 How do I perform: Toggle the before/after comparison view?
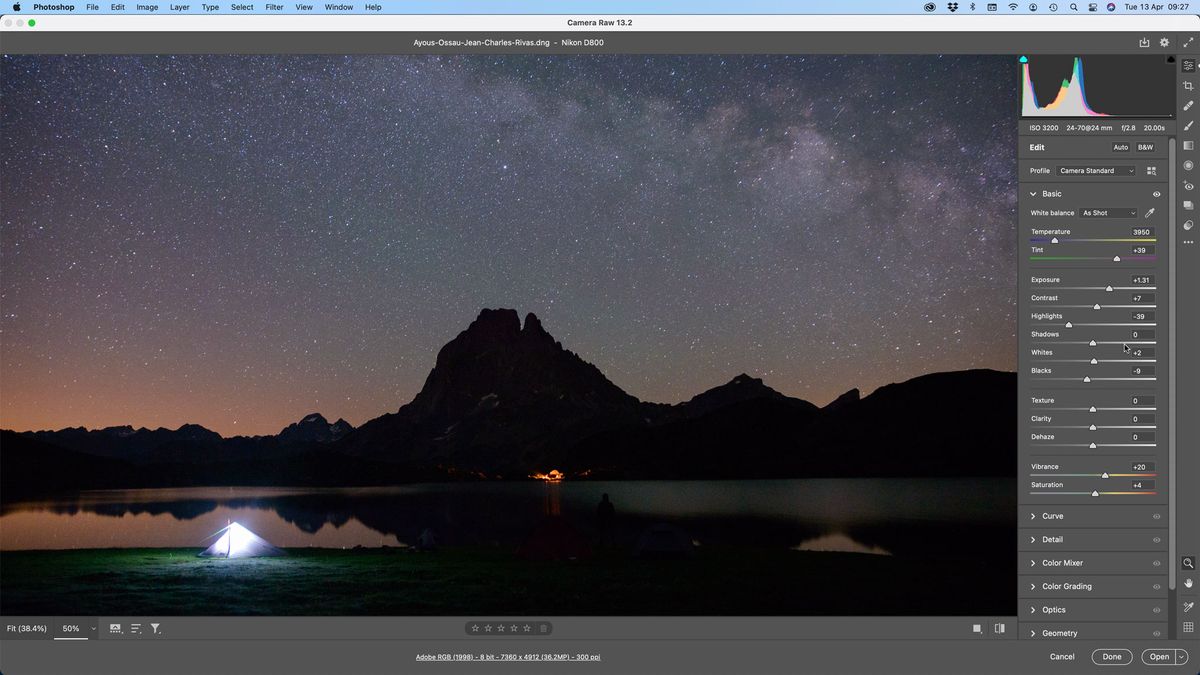[x=999, y=628]
